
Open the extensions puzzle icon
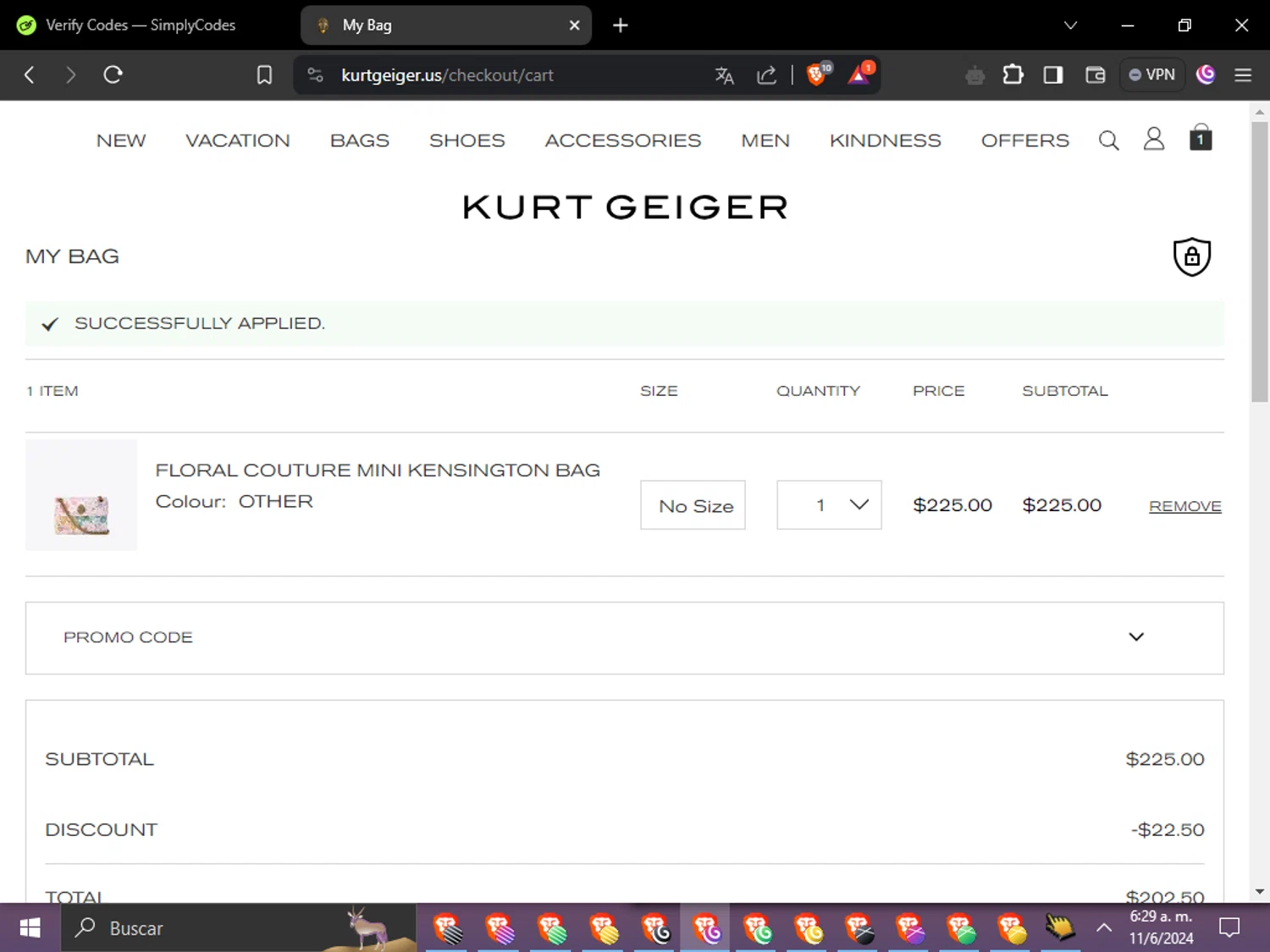click(x=1013, y=74)
